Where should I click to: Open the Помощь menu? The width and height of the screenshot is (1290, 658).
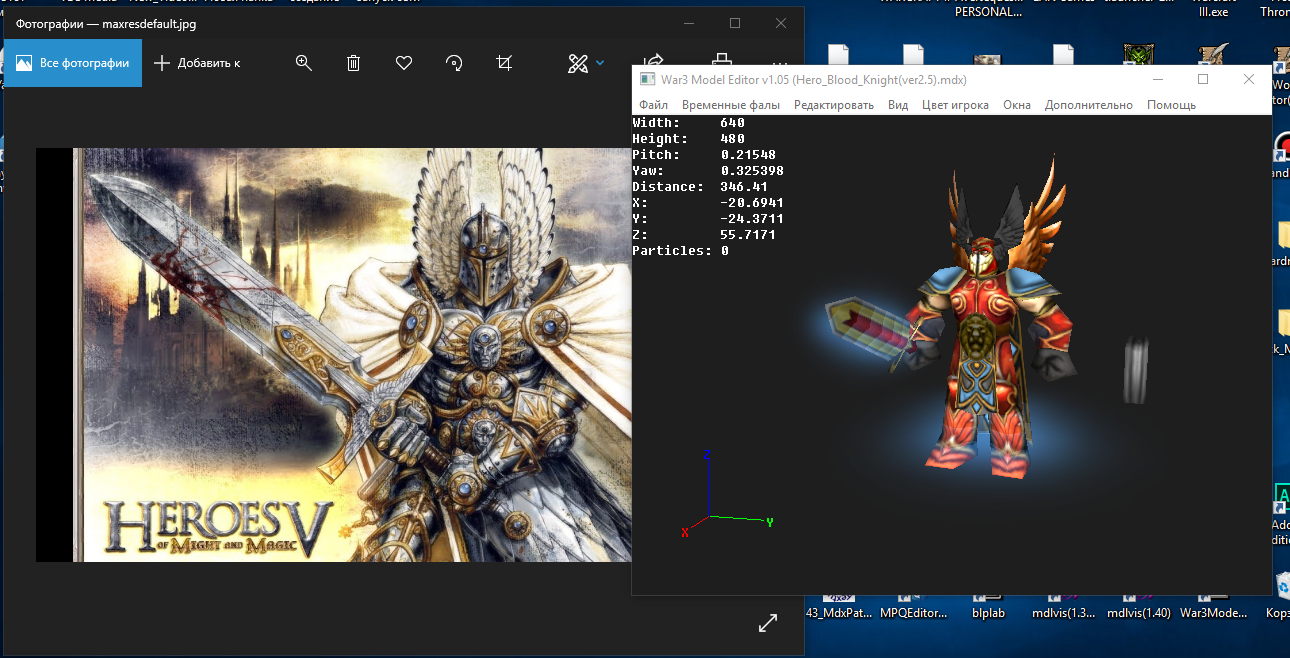(x=1171, y=105)
